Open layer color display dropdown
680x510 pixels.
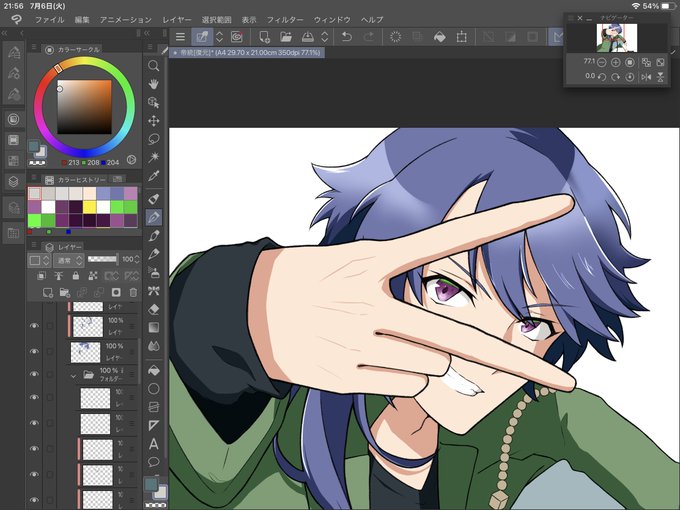(x=39, y=260)
